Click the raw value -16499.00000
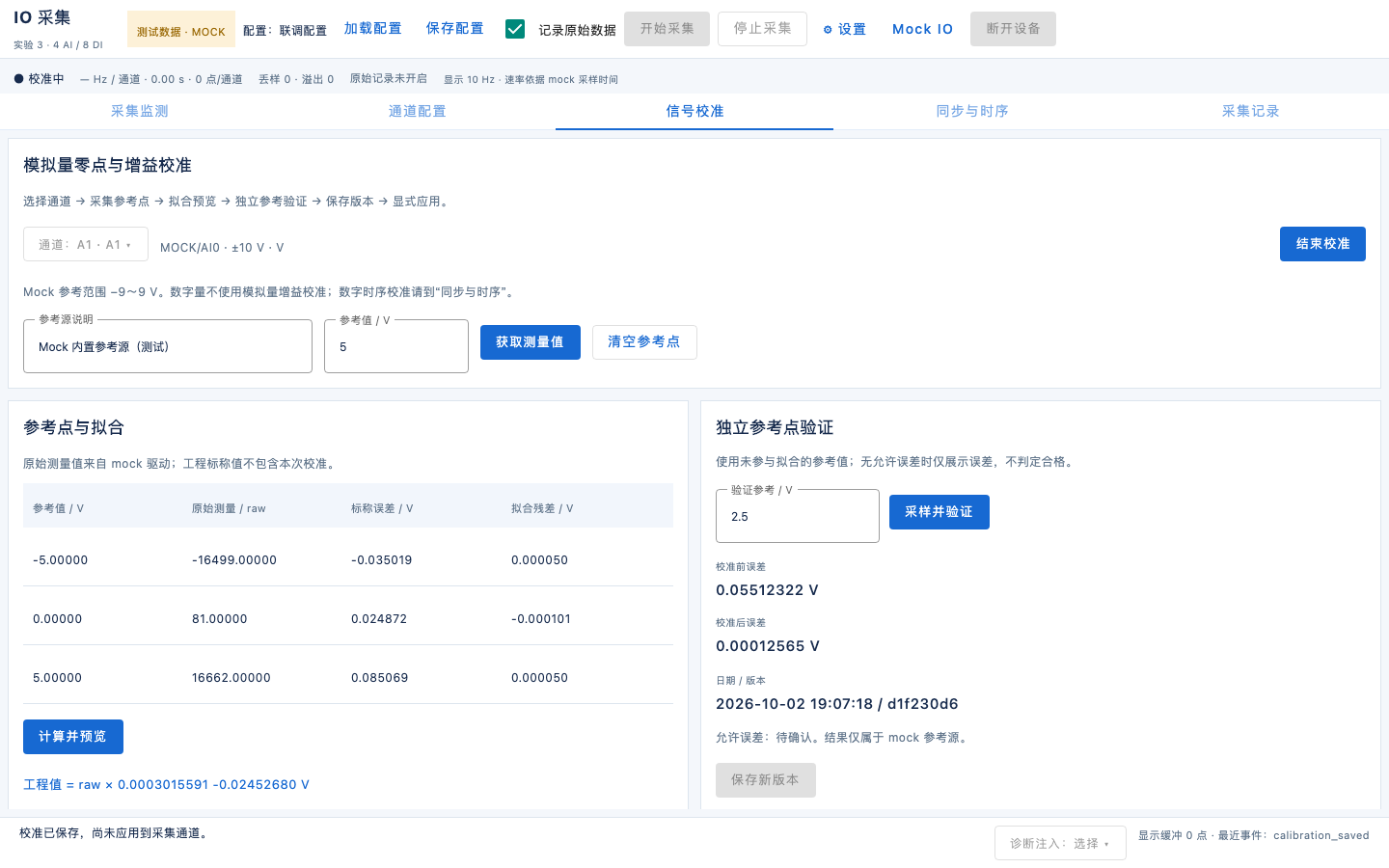Image resolution: width=1389 pixels, height=868 pixels. 234,560
